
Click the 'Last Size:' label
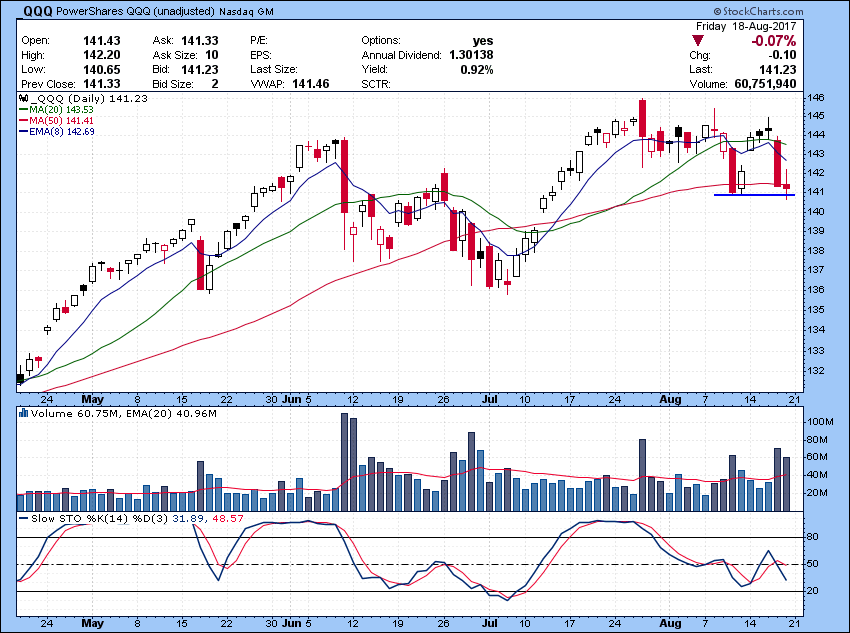(x=274, y=69)
